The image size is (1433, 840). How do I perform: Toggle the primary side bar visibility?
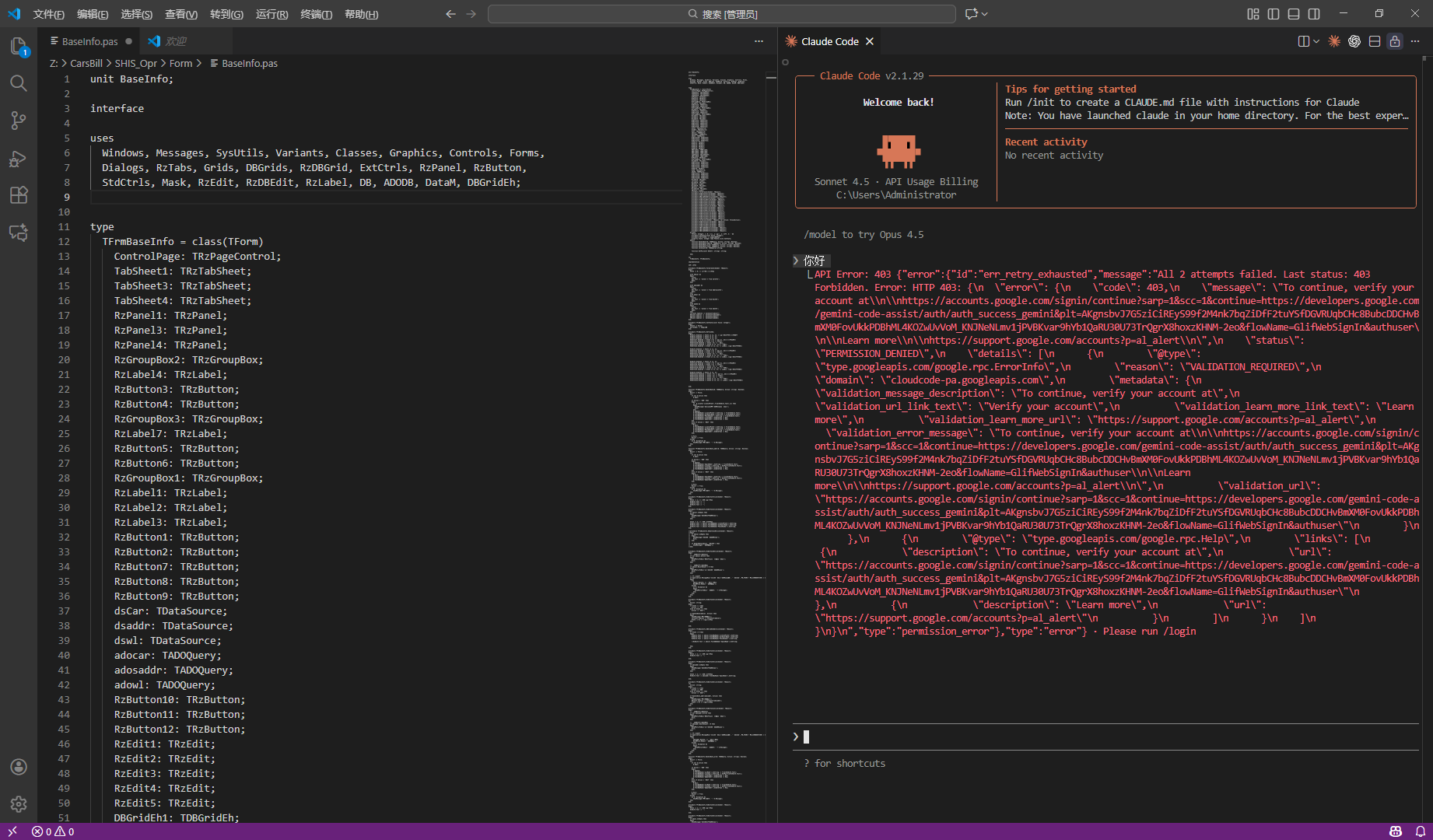pyautogui.click(x=1274, y=14)
